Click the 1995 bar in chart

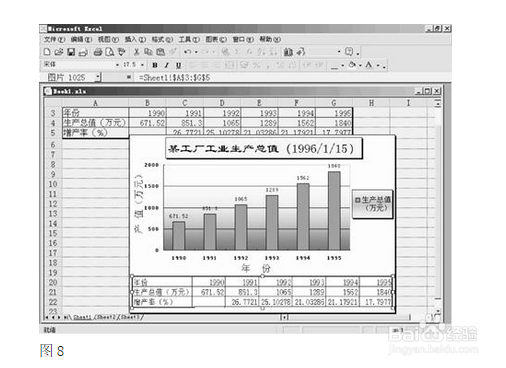coord(334,211)
